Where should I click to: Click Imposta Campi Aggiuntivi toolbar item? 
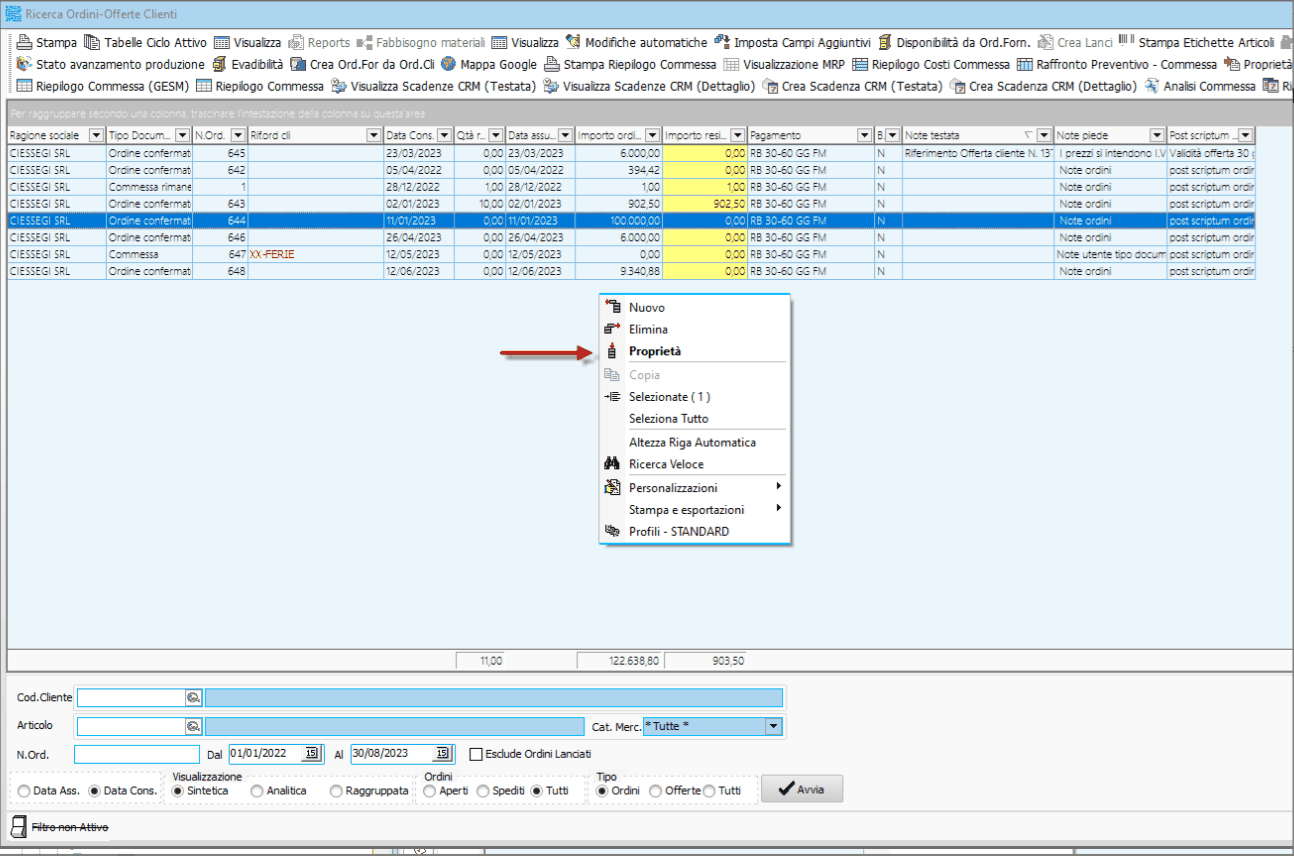[793, 43]
